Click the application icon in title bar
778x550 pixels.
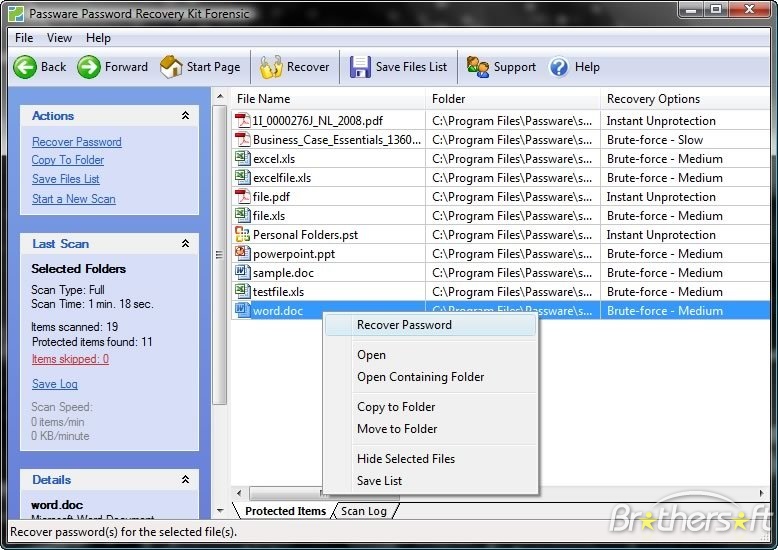(16, 13)
